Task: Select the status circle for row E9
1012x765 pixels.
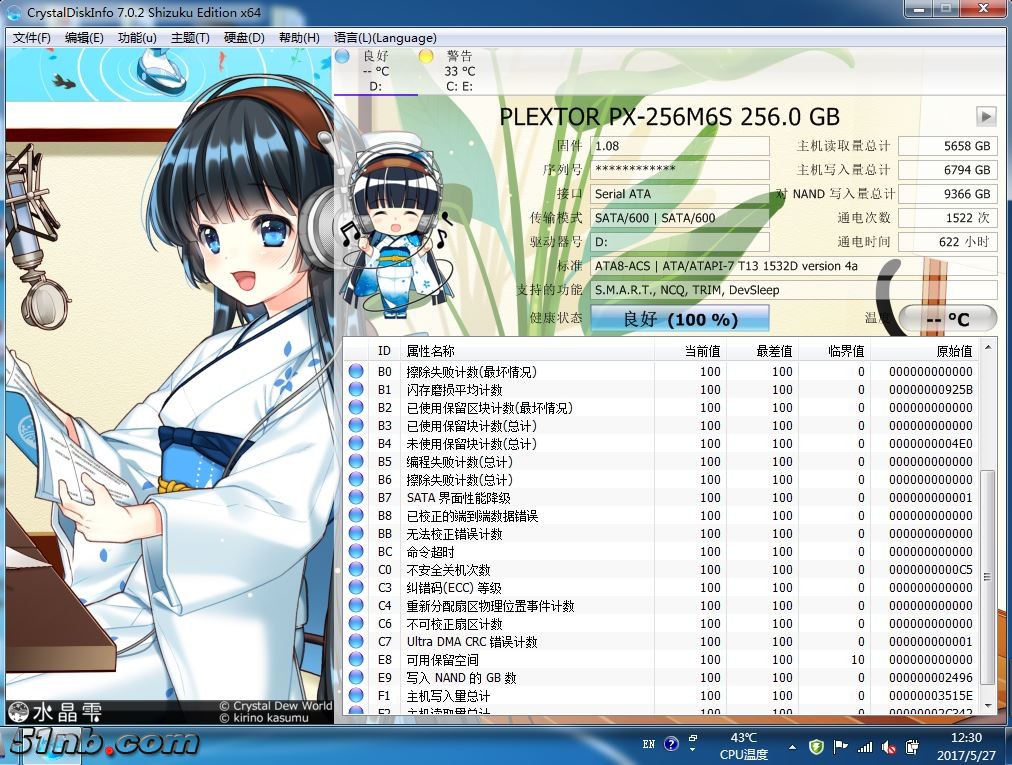Action: [x=356, y=677]
